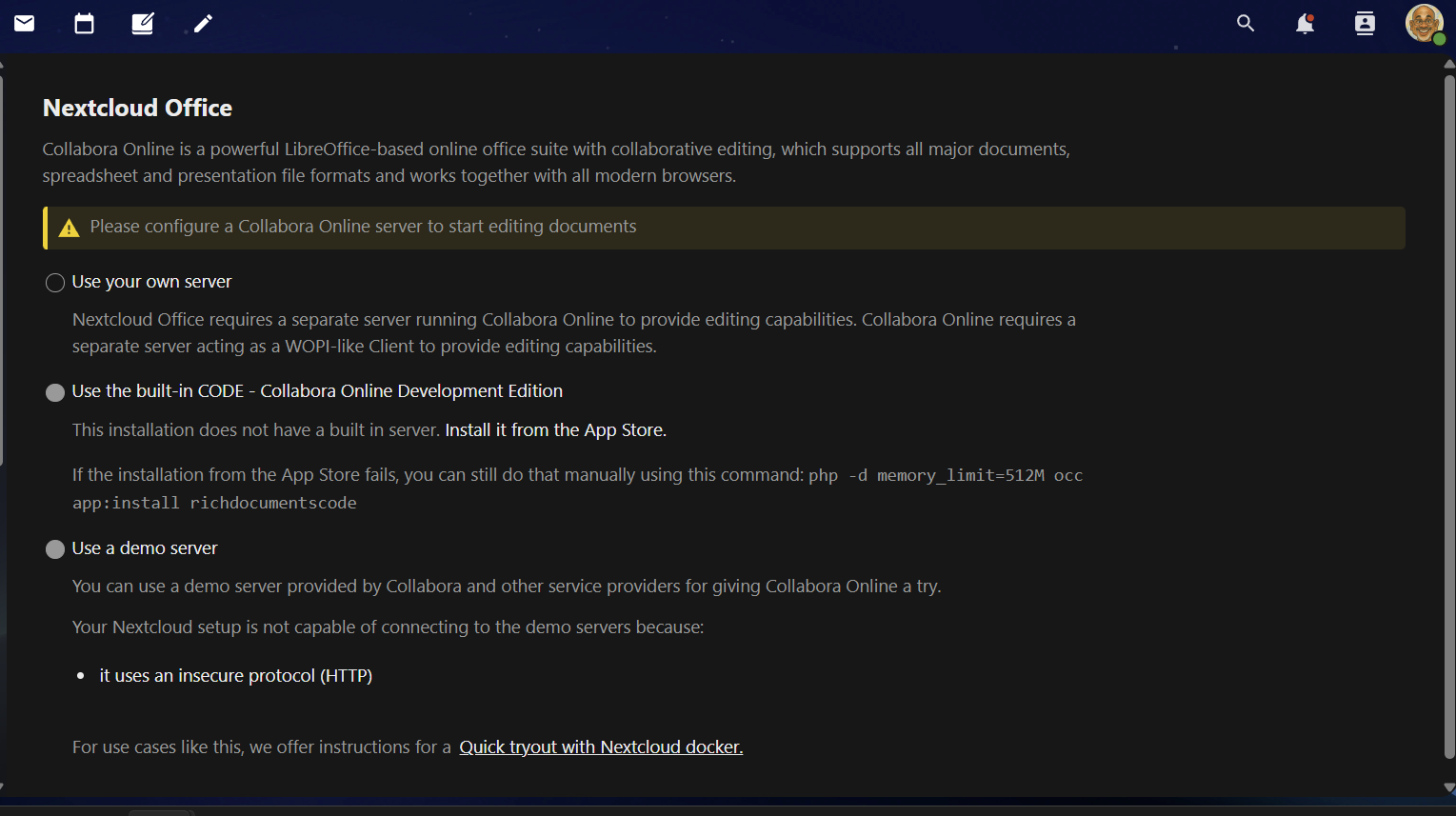Open the user avatar menu
Image resolution: width=1456 pixels, height=816 pixels.
coord(1425,24)
